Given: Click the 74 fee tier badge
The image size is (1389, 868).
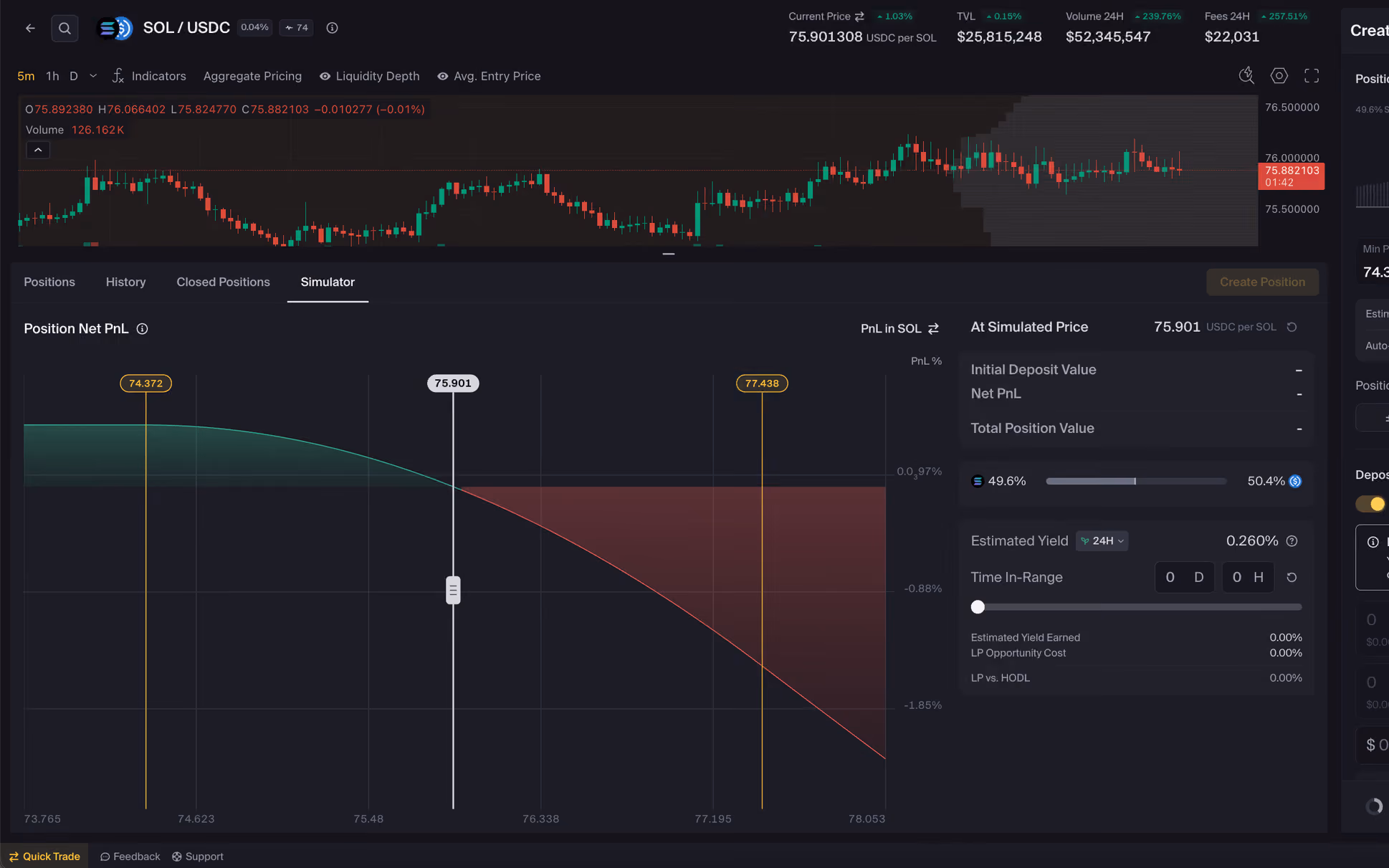Looking at the screenshot, I should point(296,28).
